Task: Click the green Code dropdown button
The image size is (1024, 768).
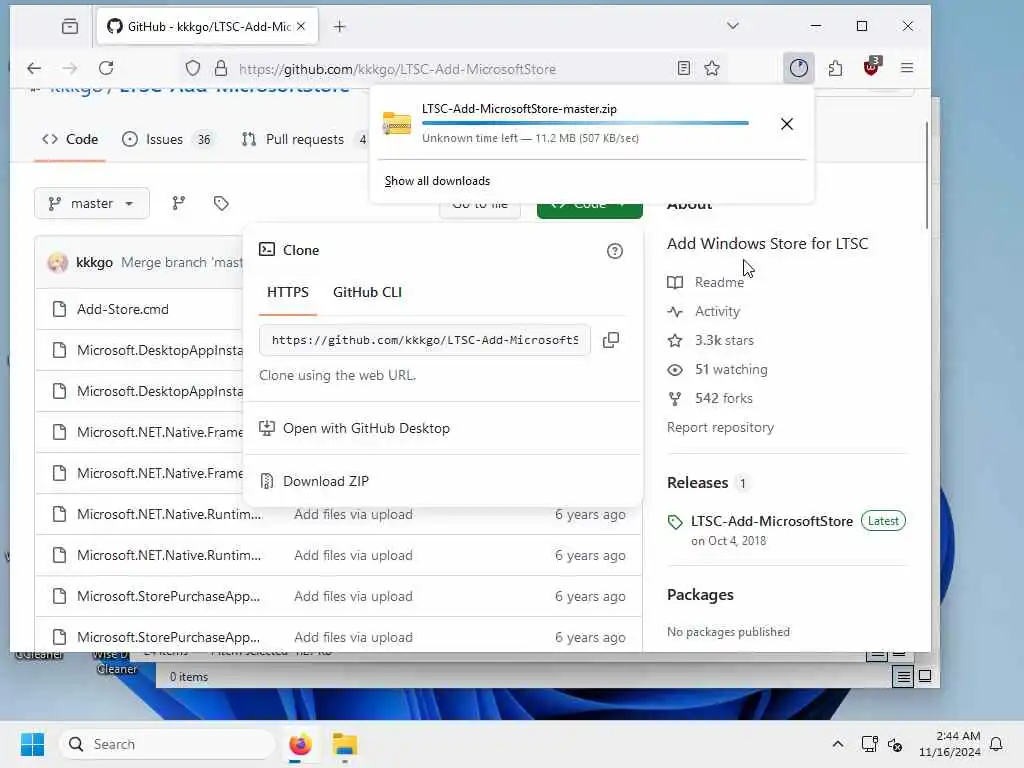Action: [589, 209]
